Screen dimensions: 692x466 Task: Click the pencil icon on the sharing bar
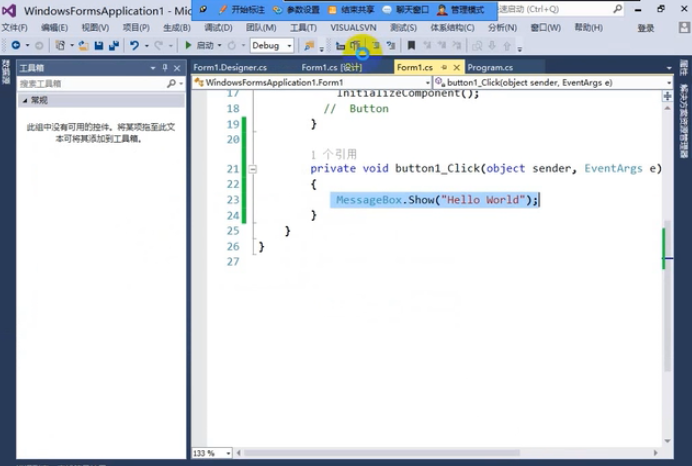[223, 9]
